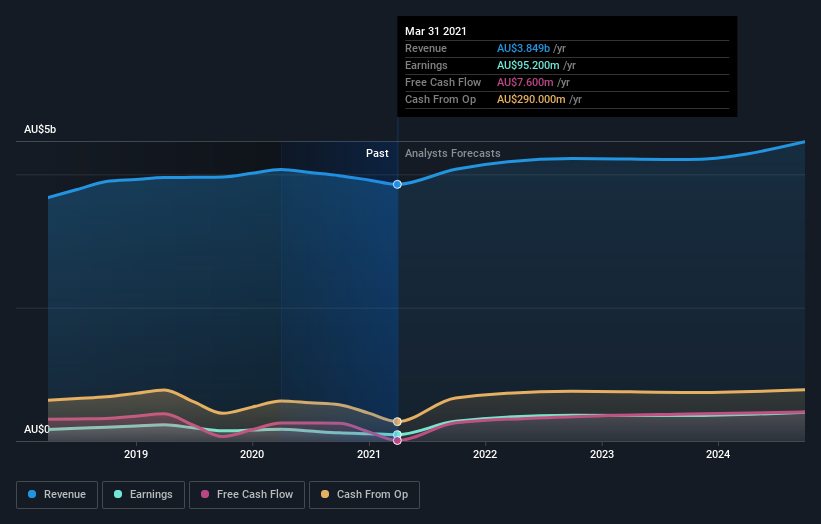Viewport: 821px width, 524px height.
Task: Click the 2022 x-axis label
Action: click(485, 454)
